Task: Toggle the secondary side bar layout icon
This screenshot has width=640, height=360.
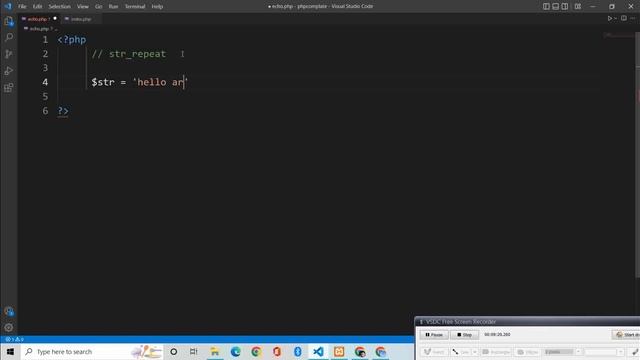Action: 565,6
